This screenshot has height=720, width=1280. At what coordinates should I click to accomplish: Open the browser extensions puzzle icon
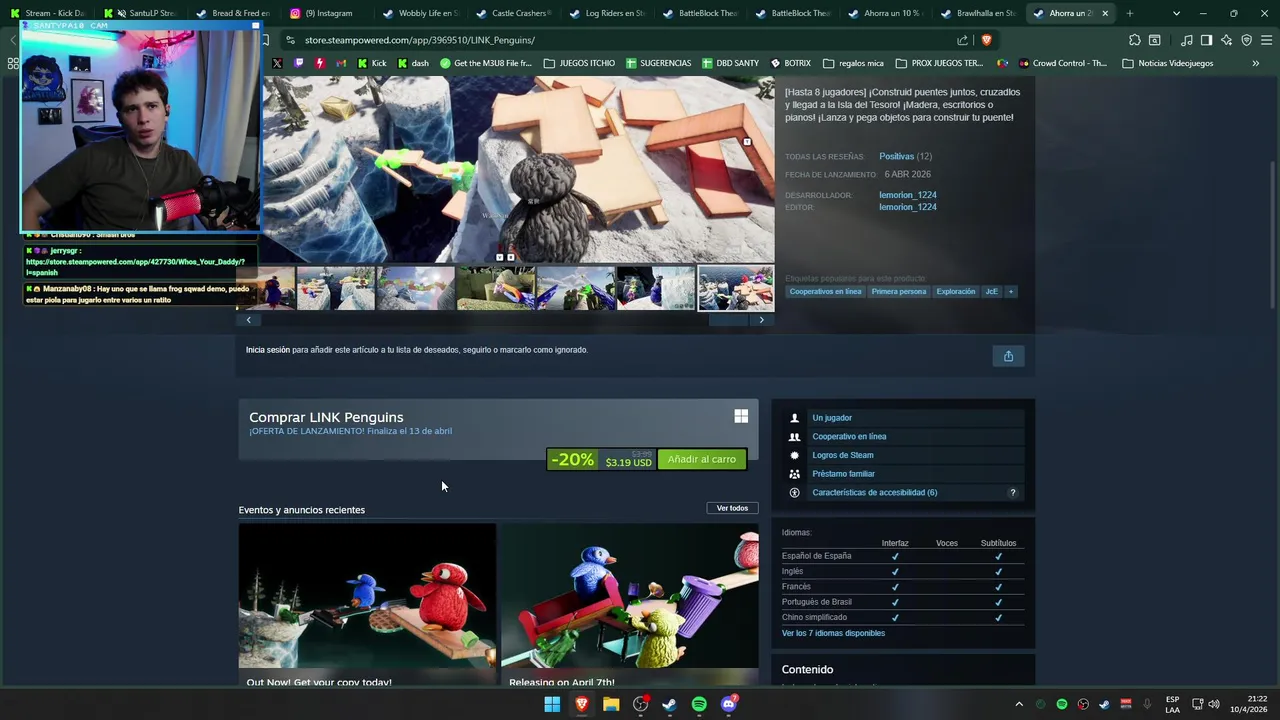point(1134,40)
